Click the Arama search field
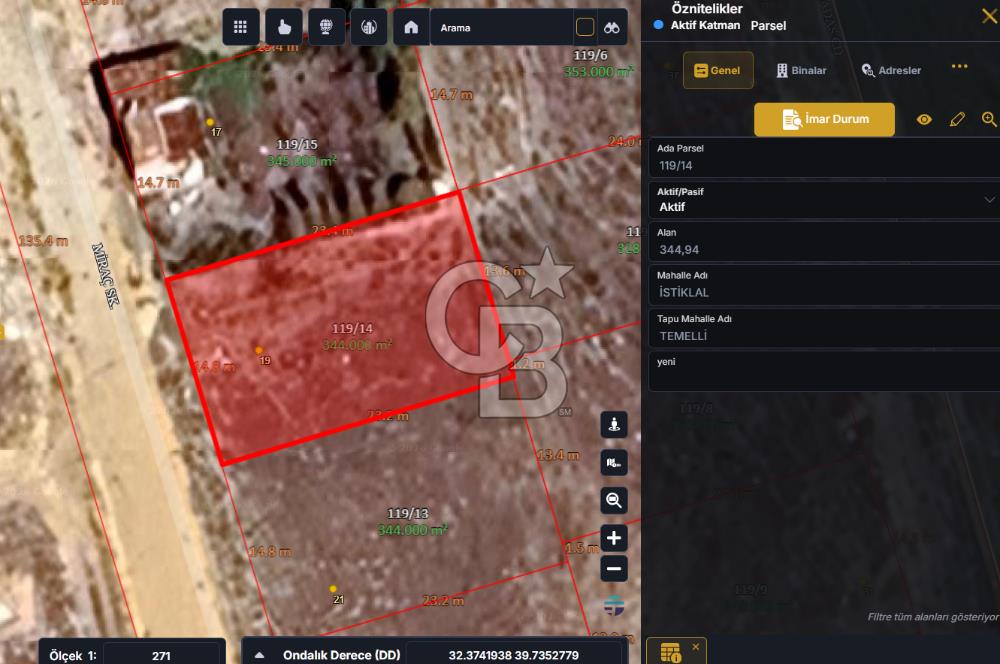1000x664 pixels. 504,27
